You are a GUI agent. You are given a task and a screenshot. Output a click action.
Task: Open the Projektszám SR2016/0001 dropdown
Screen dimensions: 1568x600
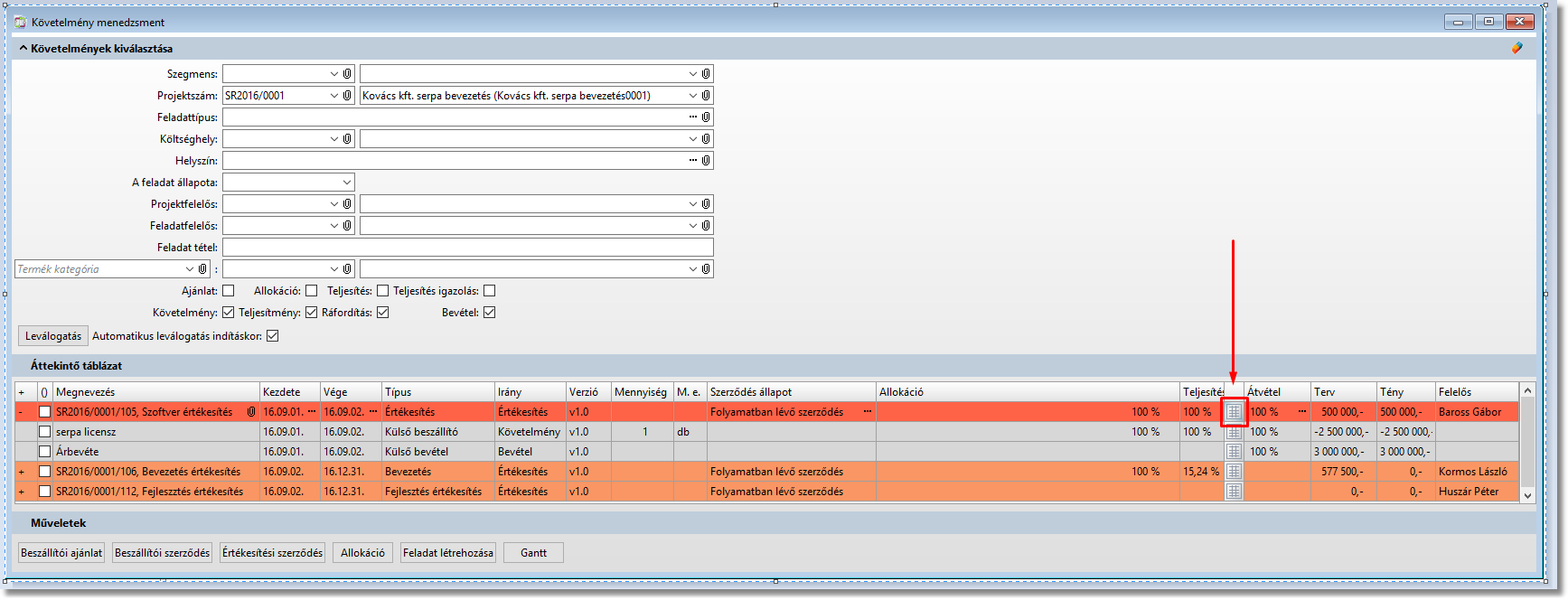(333, 96)
